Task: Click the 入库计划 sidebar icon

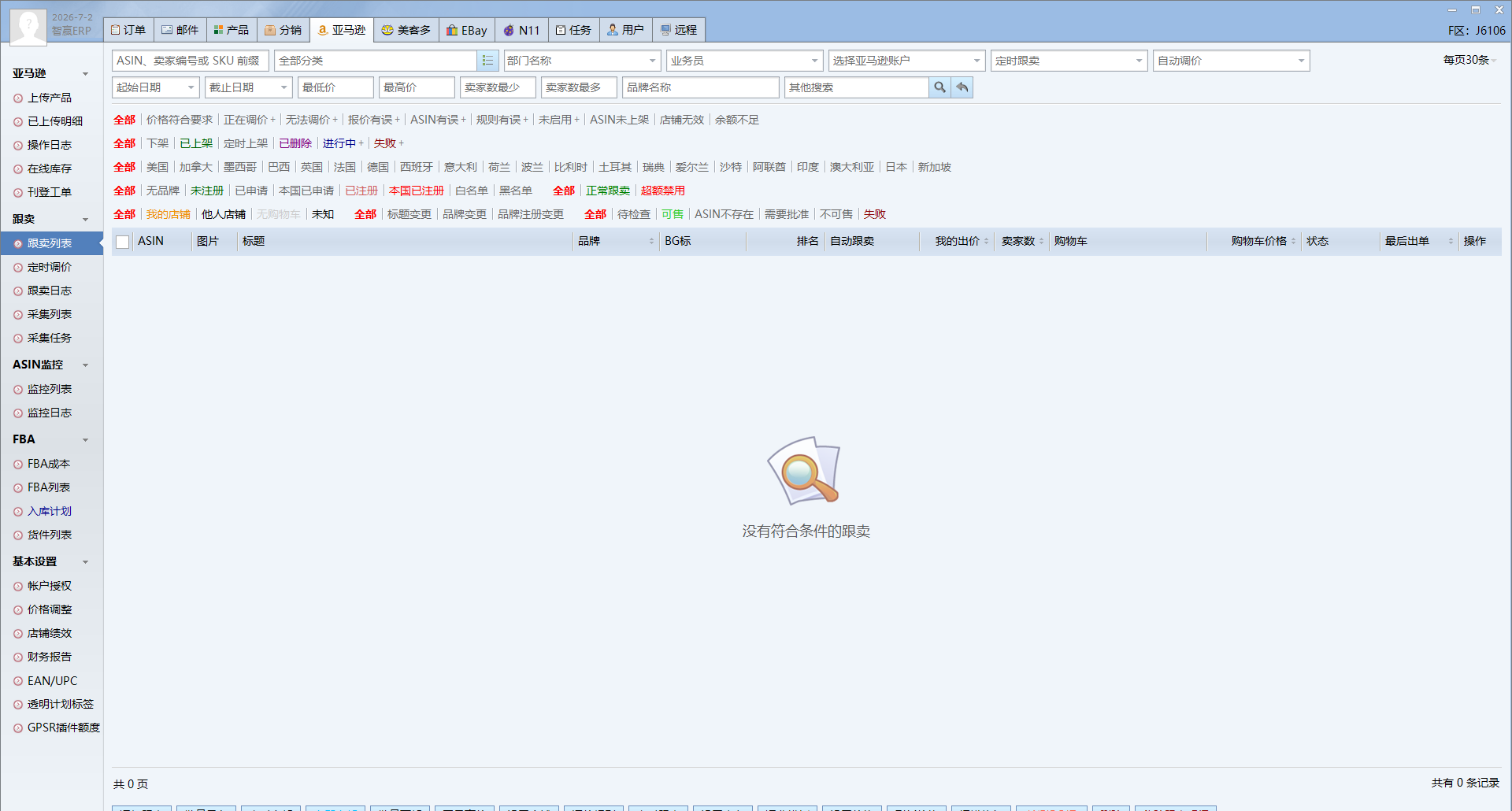Action: [x=18, y=512]
